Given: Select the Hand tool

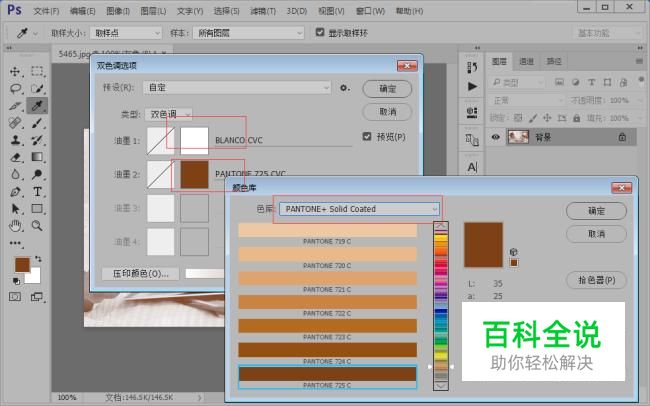Looking at the screenshot, I should click(x=15, y=226).
